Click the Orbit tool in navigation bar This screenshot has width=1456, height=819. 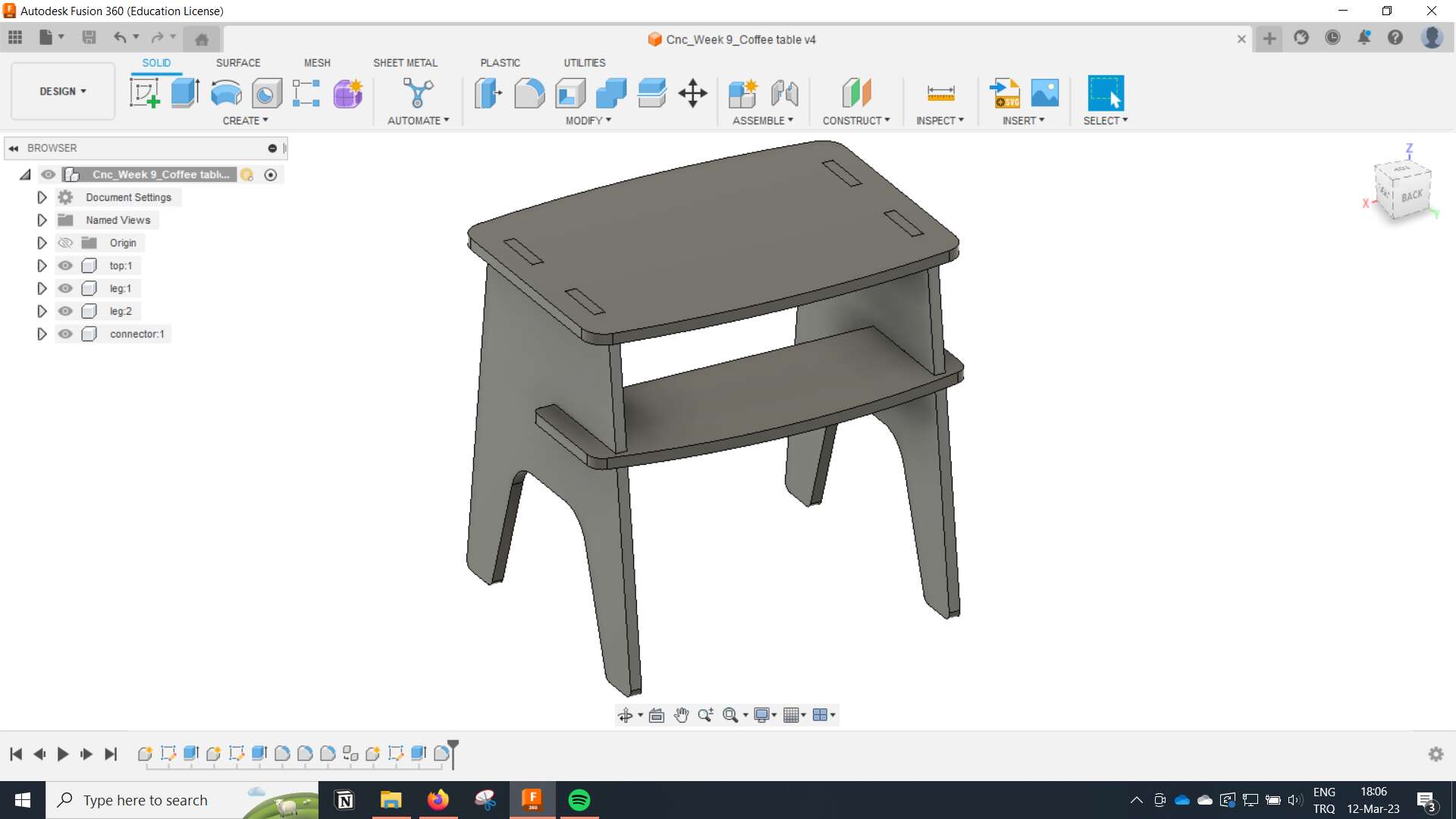pos(625,715)
